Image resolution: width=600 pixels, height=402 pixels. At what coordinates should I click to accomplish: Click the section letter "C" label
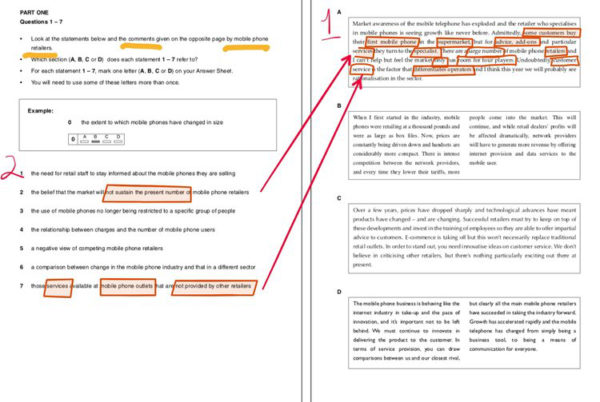(x=339, y=198)
